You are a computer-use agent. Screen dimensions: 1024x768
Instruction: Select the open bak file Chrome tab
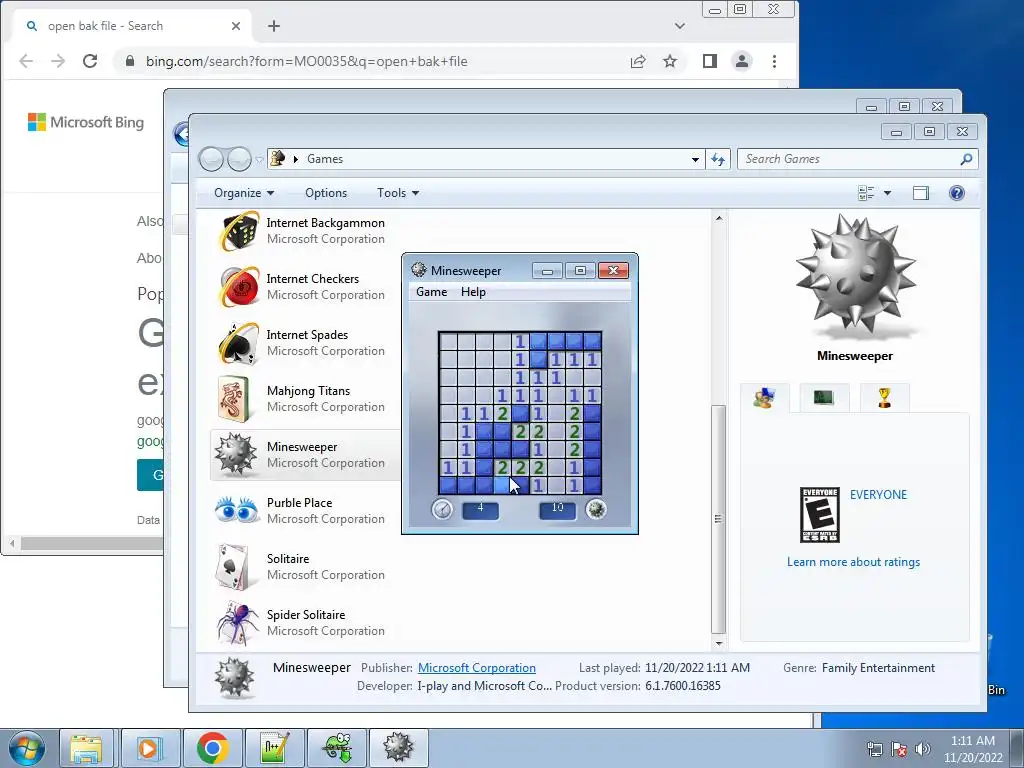(x=132, y=26)
